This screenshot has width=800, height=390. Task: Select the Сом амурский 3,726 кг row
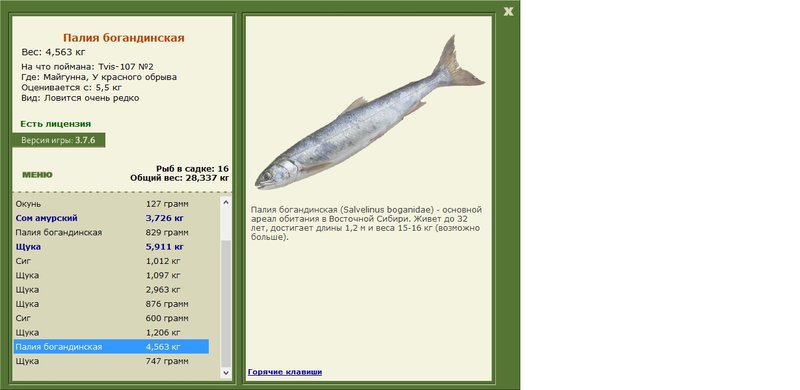click(111, 218)
